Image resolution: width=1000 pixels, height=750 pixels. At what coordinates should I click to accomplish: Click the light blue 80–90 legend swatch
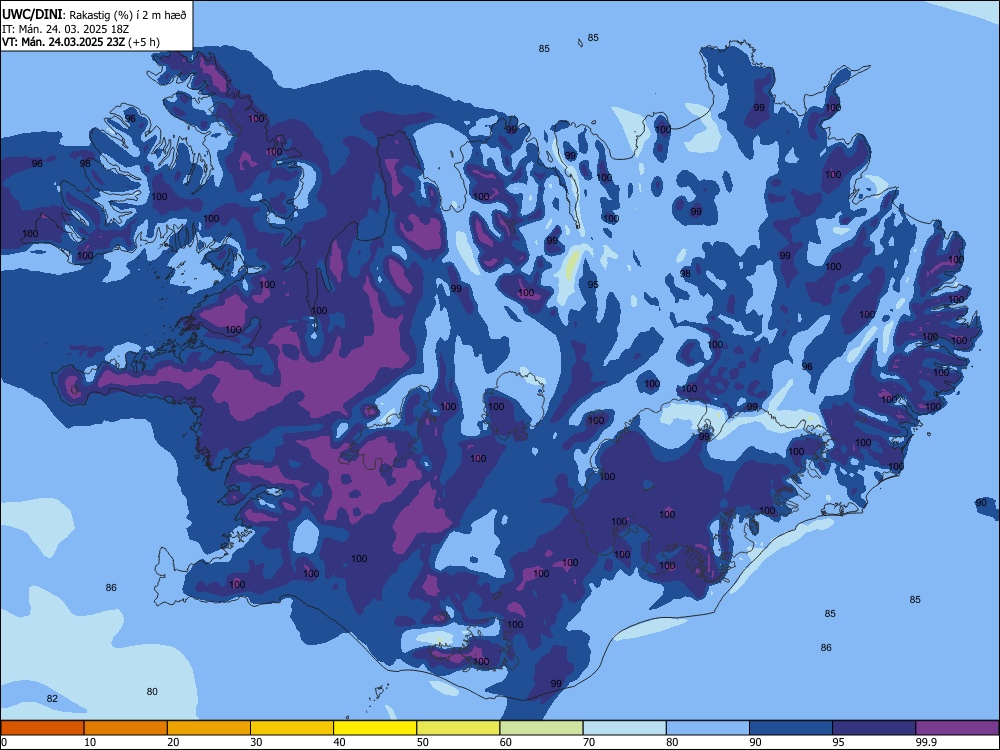coord(708,728)
